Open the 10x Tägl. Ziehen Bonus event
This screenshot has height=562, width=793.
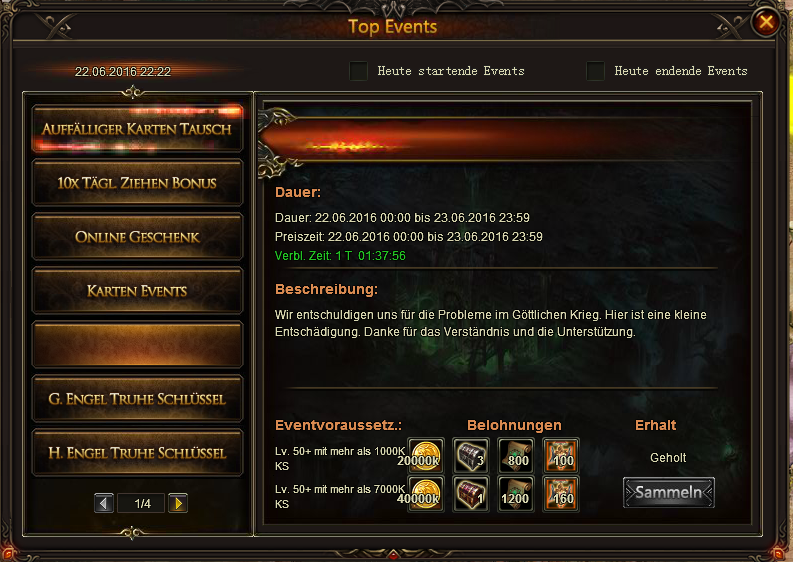(137, 183)
